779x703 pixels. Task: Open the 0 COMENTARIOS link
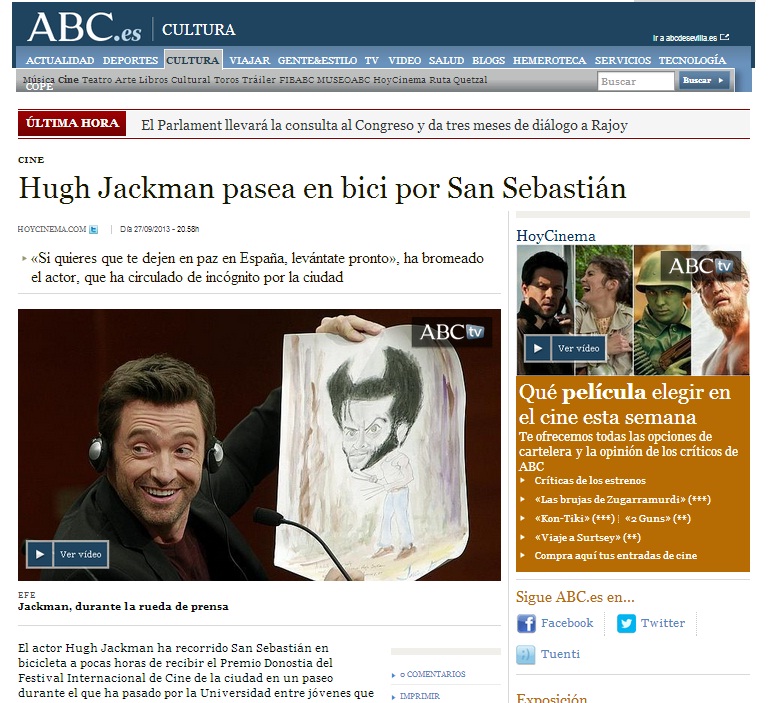tap(432, 674)
